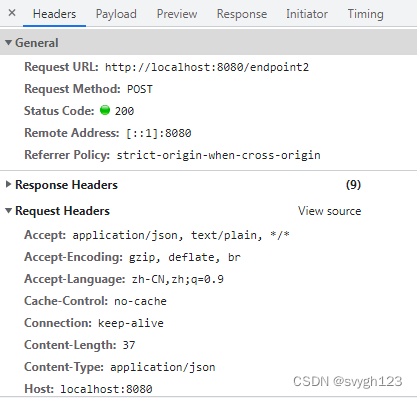Switch to the Payload tab
Screen dimensions: 417x398
coord(116,14)
